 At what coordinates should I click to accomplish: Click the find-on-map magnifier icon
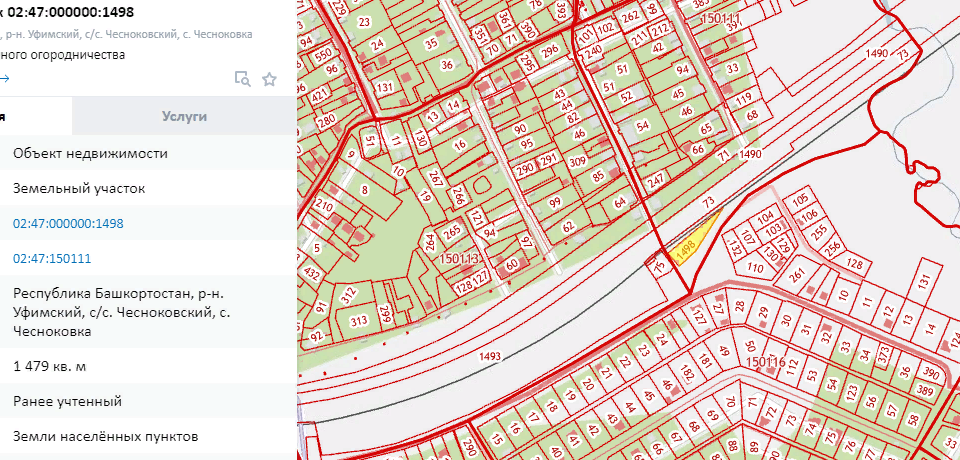click(x=241, y=79)
